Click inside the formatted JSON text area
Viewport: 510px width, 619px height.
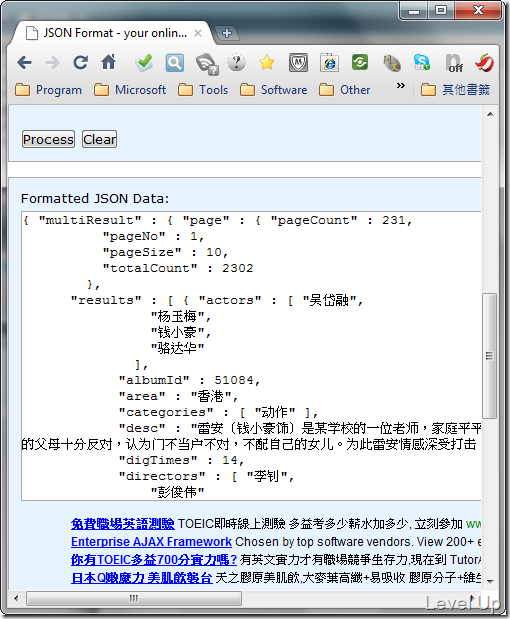[x=251, y=356]
